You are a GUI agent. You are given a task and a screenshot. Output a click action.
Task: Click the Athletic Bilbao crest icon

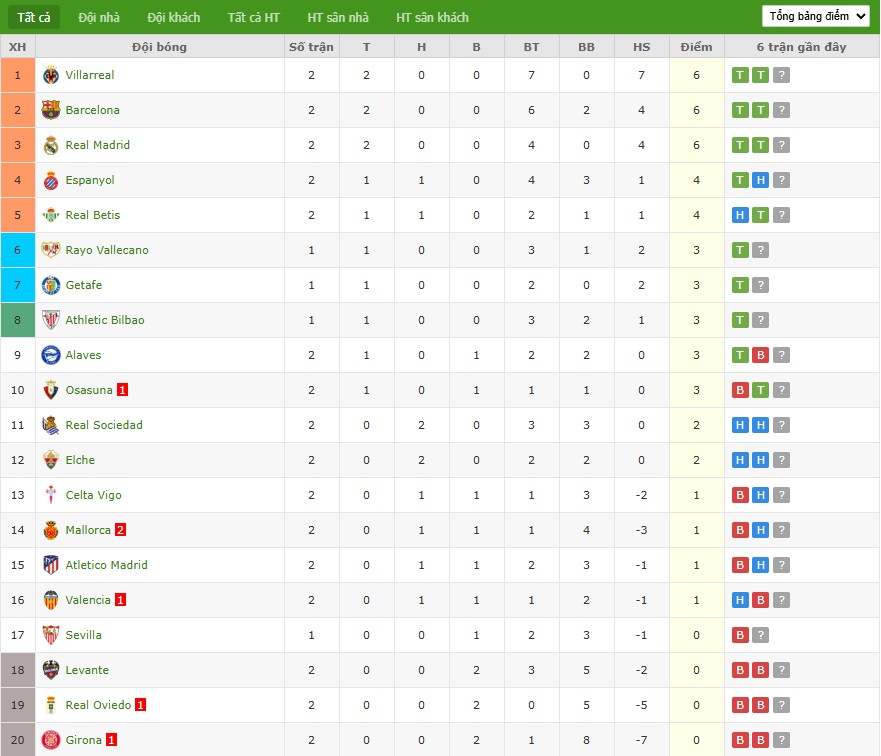tap(51, 320)
